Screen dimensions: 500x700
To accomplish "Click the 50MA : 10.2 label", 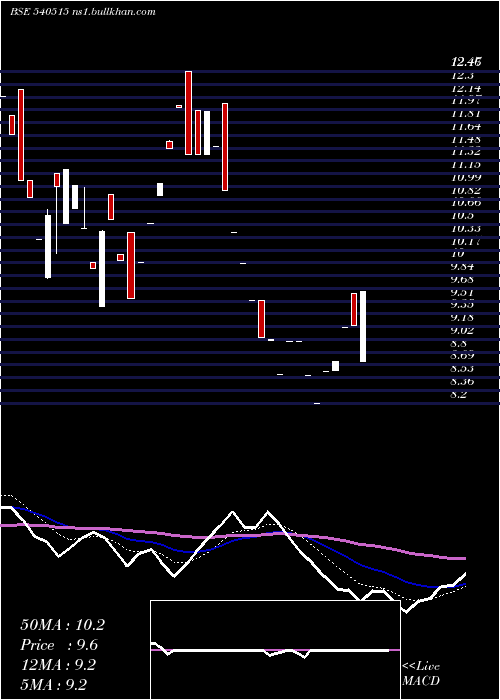I will click(x=62, y=625).
